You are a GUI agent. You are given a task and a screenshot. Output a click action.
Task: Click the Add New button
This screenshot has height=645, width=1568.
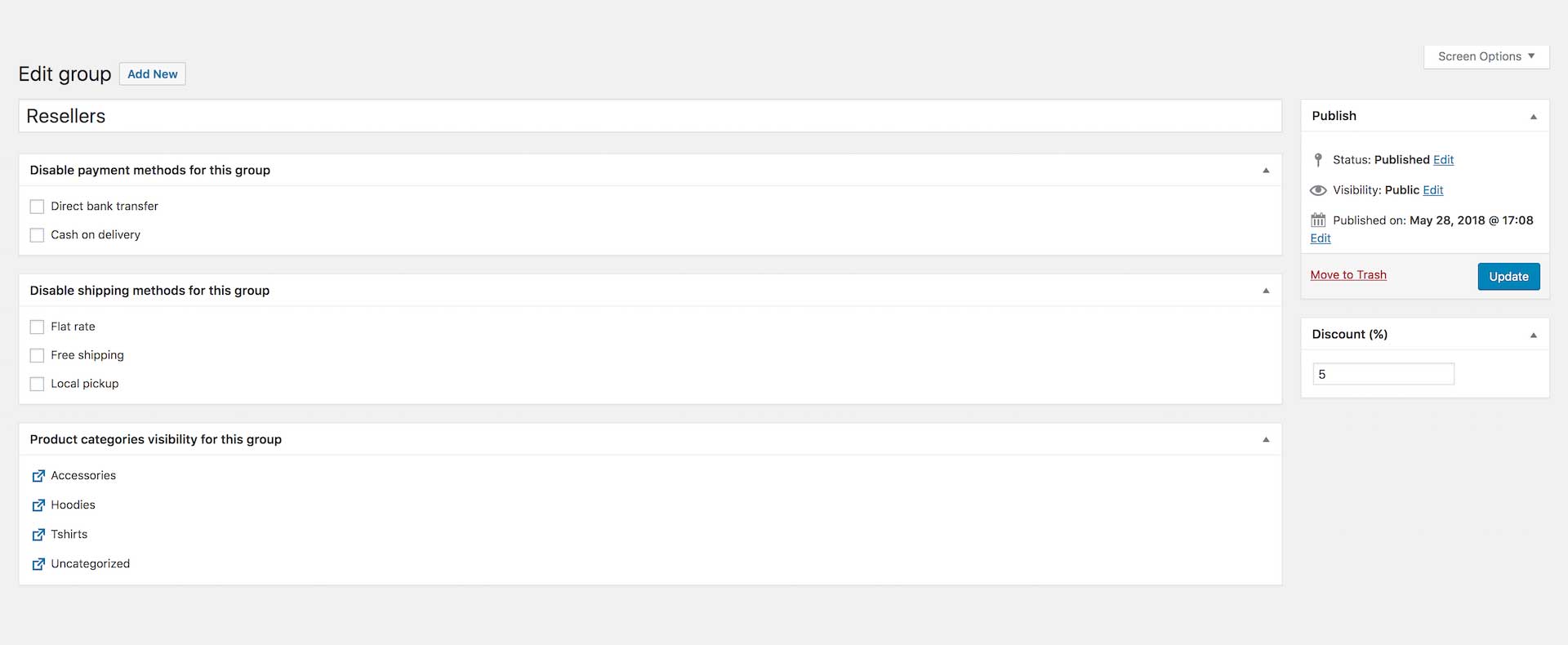click(152, 73)
